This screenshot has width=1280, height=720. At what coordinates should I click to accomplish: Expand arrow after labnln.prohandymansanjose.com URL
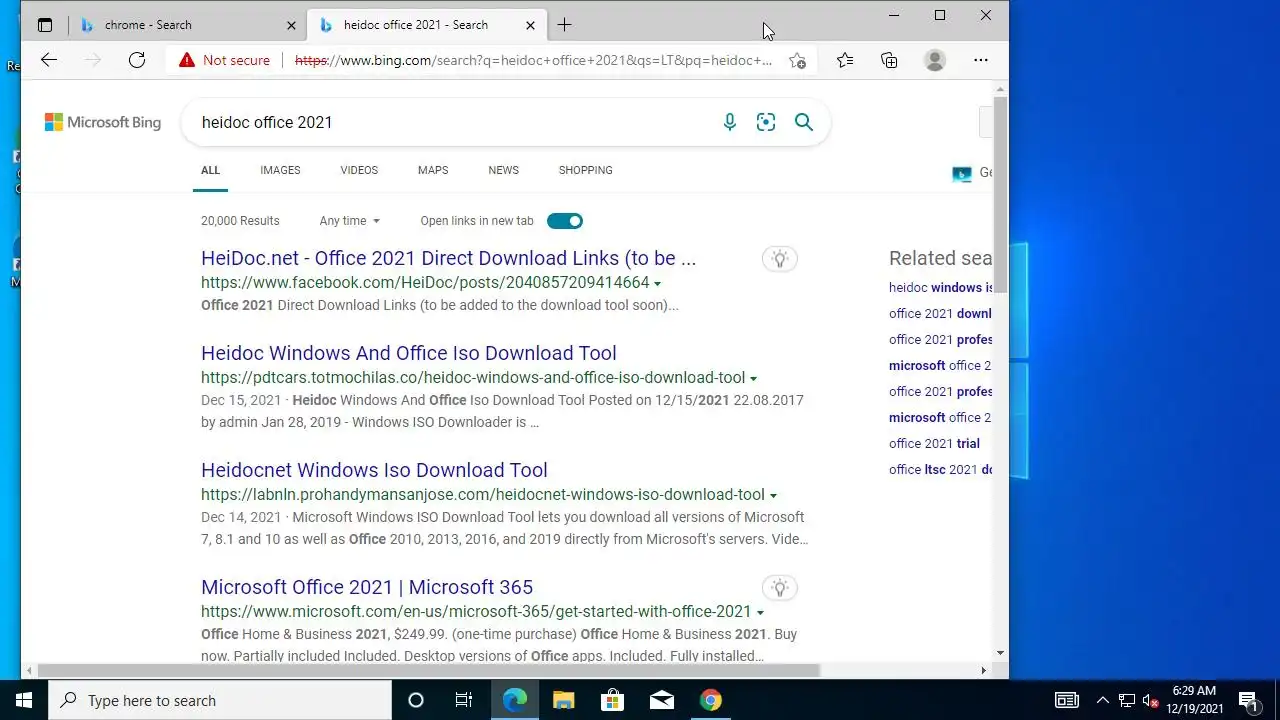pyautogui.click(x=773, y=496)
